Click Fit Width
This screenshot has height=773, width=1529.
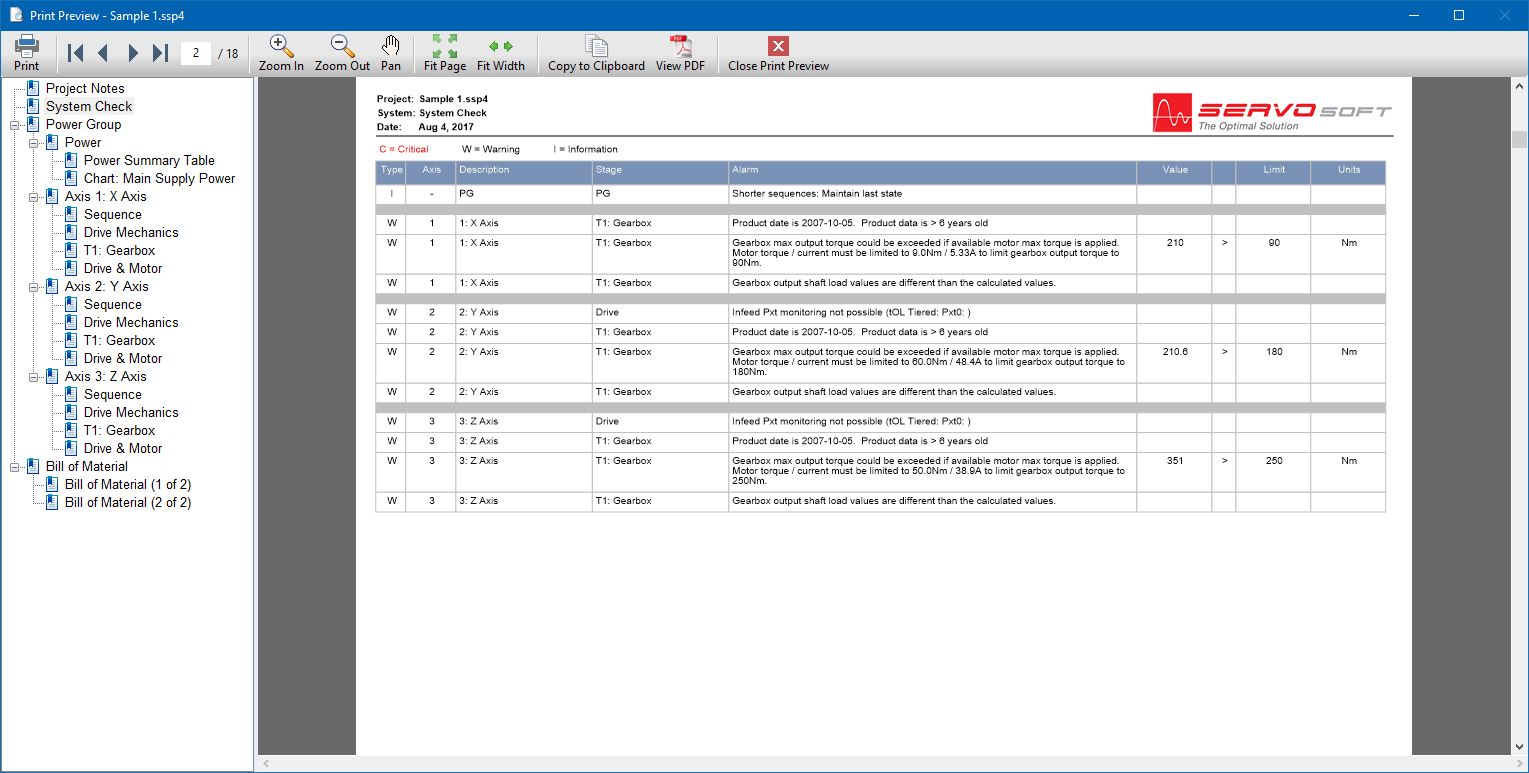point(500,46)
